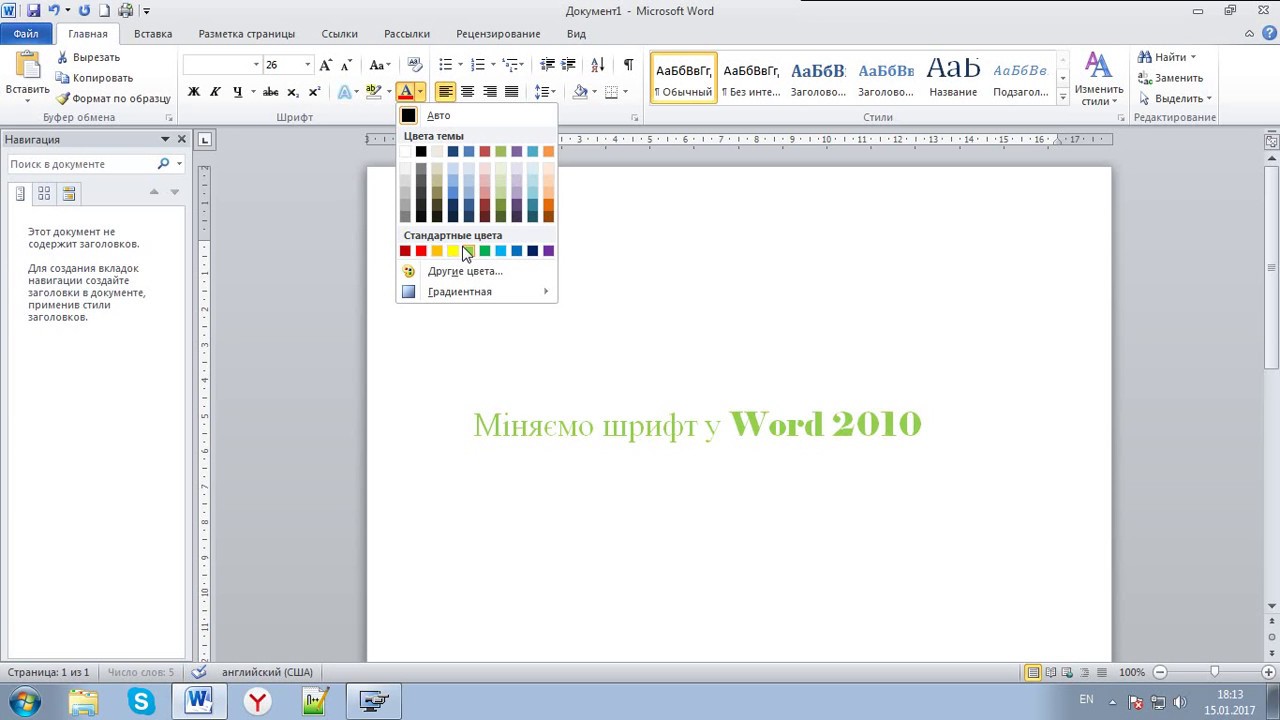
Task: Click the zoom slider in status bar
Action: pos(1215,673)
